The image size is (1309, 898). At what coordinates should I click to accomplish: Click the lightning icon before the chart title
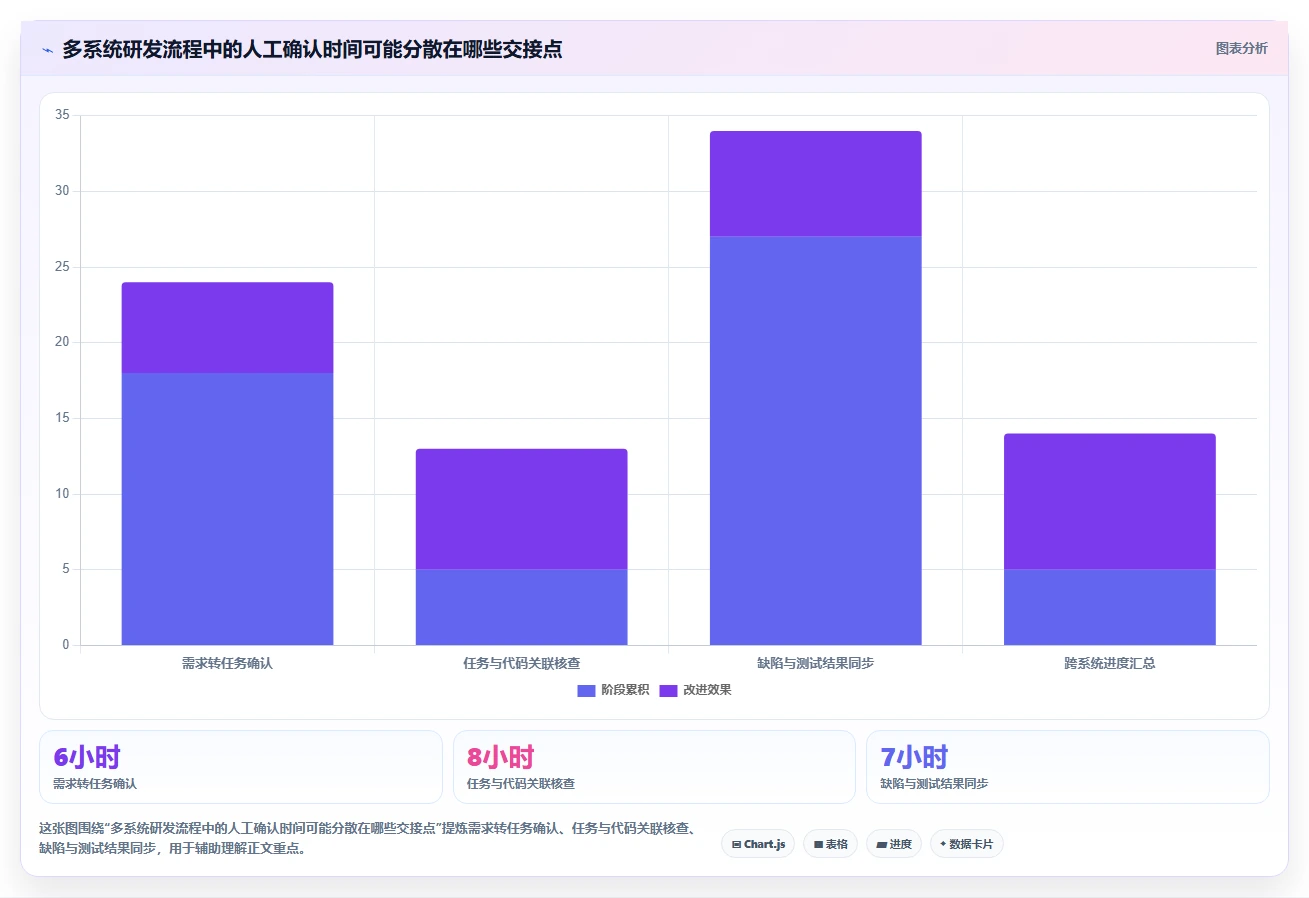click(x=47, y=49)
